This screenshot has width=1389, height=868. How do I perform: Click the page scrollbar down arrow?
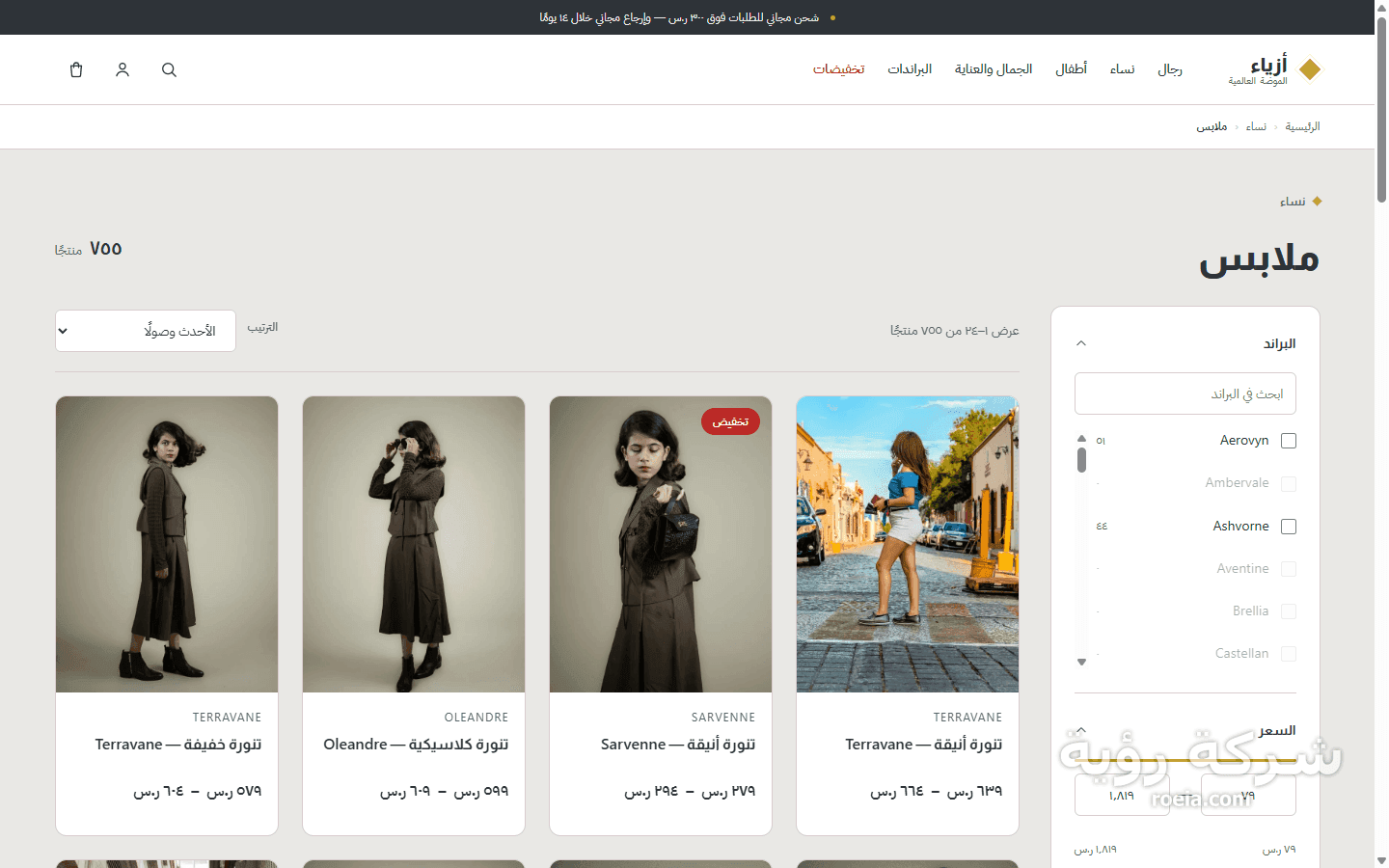(x=1381, y=860)
